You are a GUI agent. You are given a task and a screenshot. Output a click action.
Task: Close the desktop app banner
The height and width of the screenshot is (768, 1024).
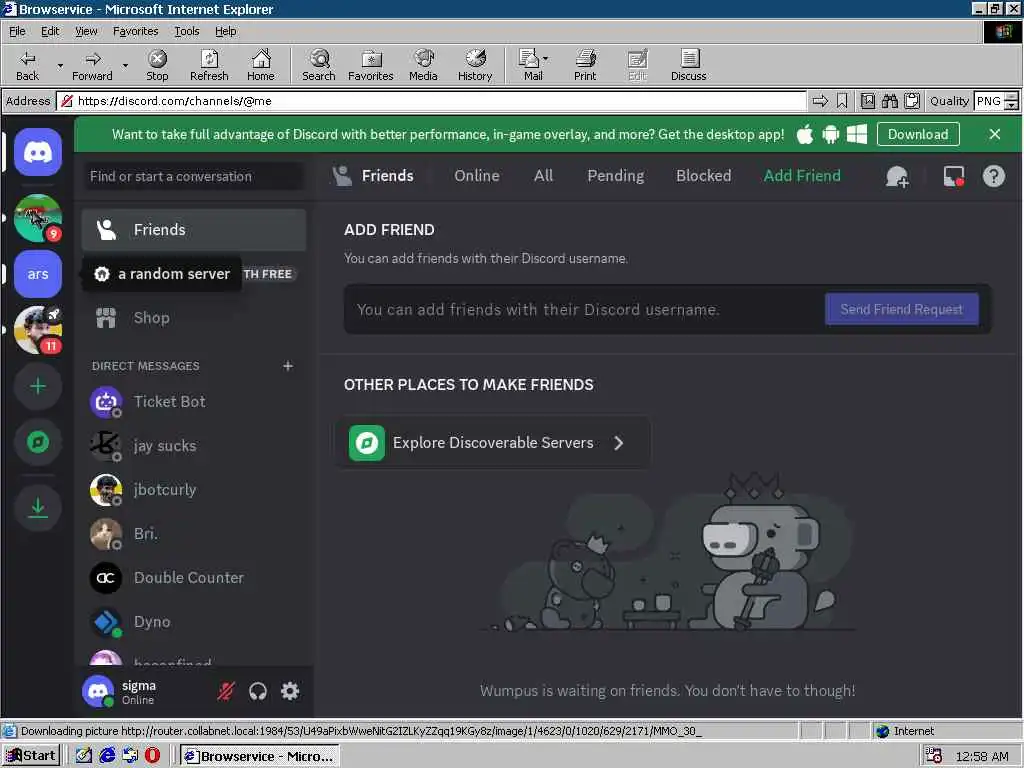995,134
